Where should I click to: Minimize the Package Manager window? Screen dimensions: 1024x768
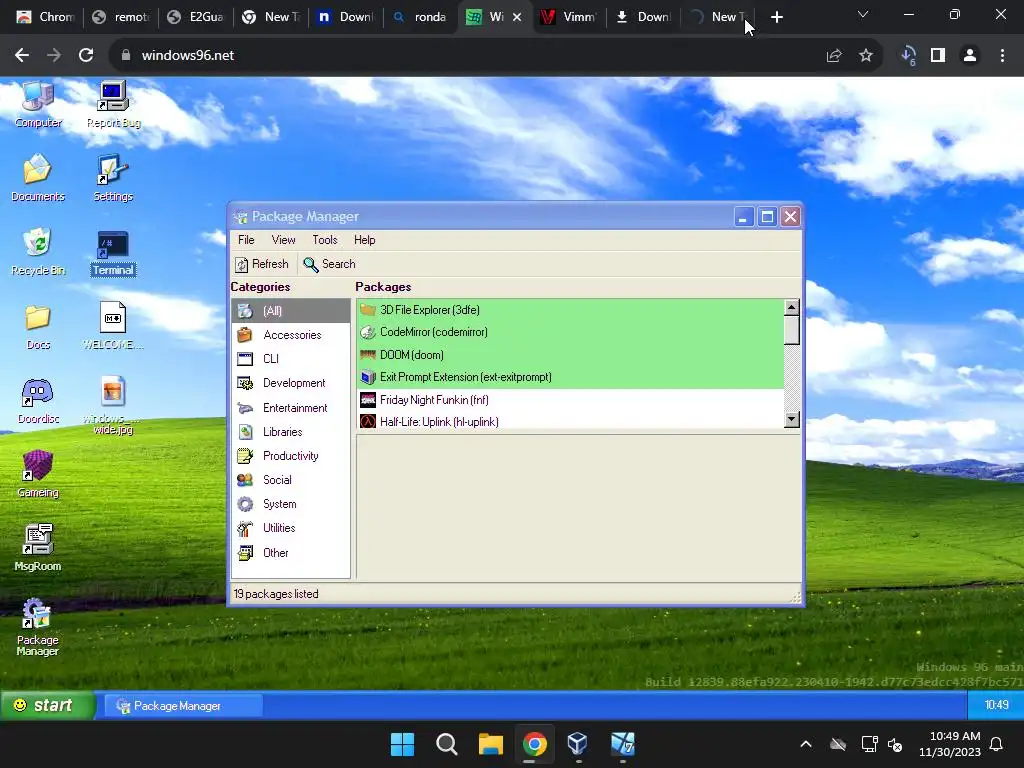coord(743,217)
